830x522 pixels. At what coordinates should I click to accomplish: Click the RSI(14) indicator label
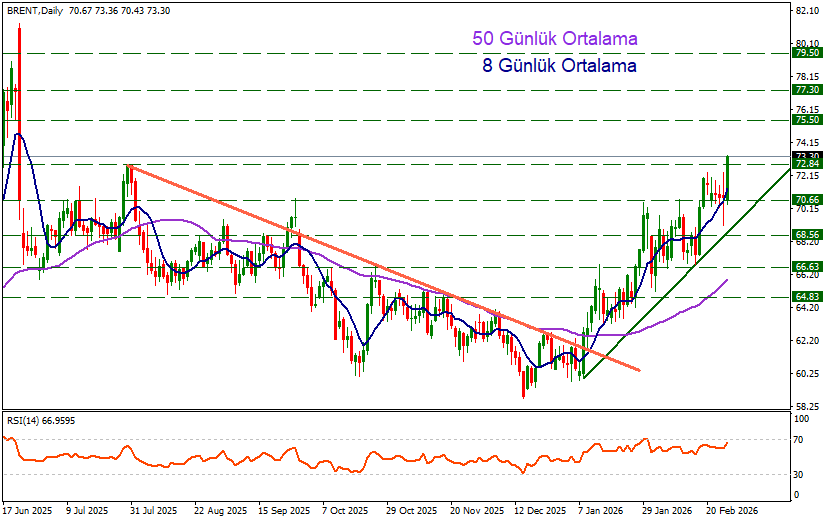(x=27, y=421)
